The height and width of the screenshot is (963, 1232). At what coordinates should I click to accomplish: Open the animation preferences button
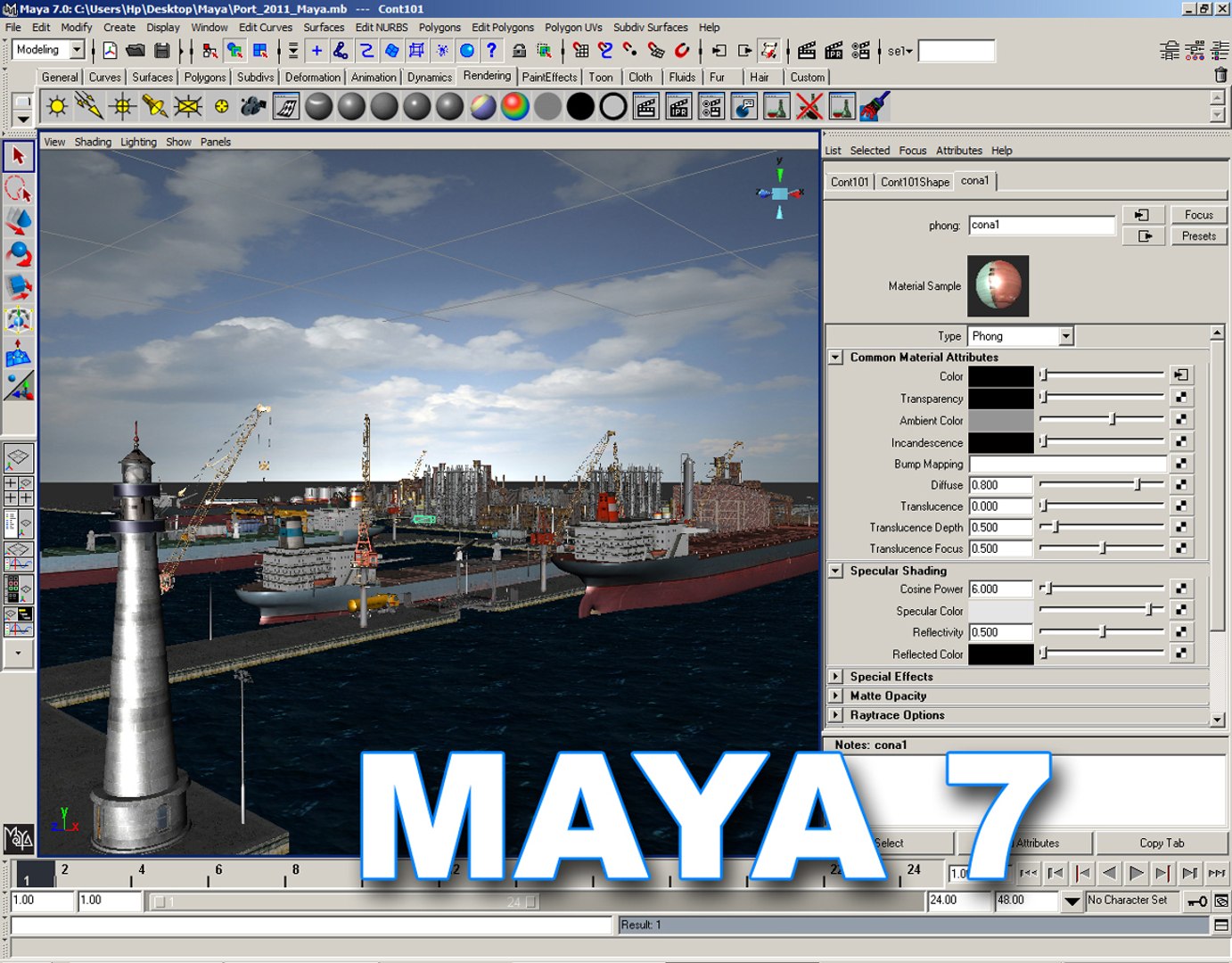1220,901
